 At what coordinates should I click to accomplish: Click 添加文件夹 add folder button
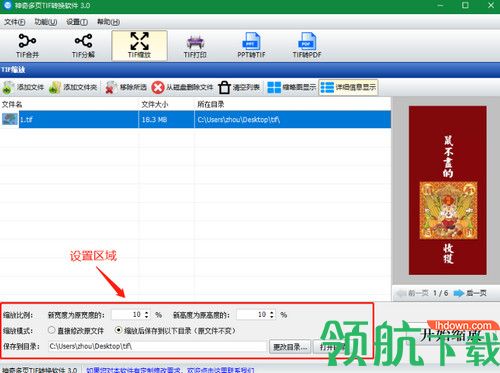click(73, 88)
